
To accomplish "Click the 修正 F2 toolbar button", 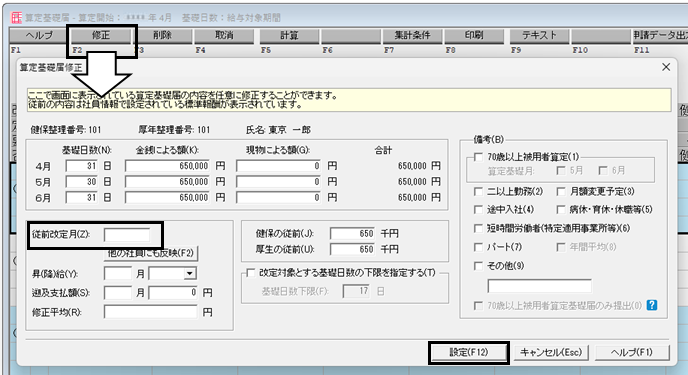I will [100, 36].
